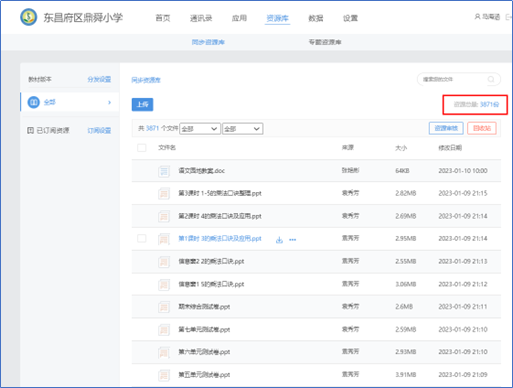Click the 3871 file count number in filter bar

[x=152, y=128]
